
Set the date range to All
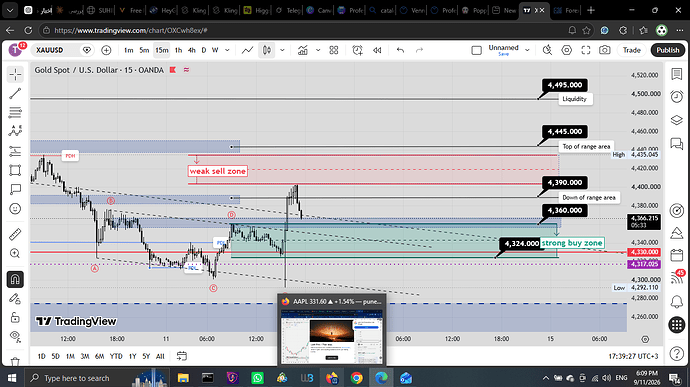coord(160,356)
